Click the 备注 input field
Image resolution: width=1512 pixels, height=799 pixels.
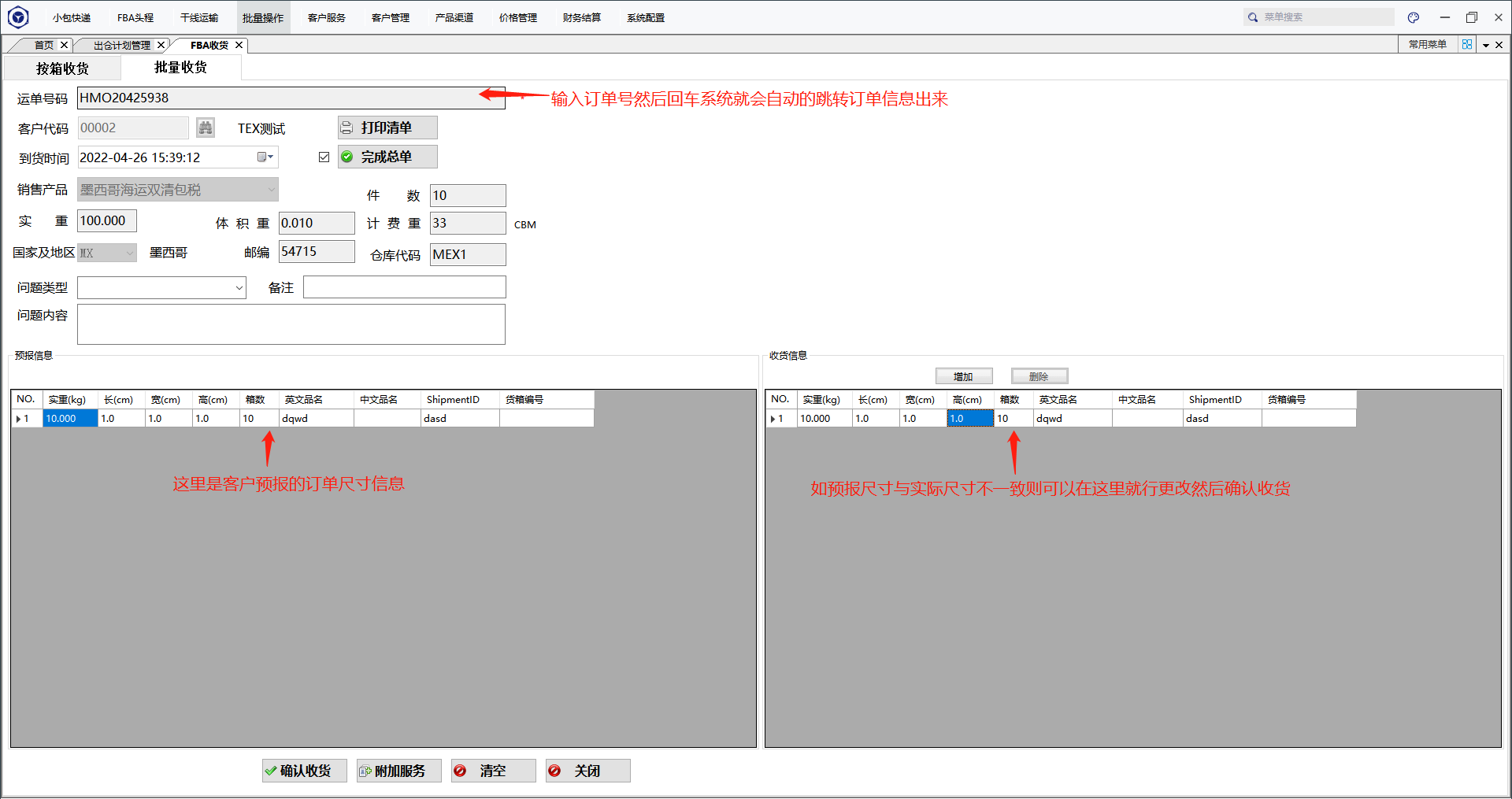(405, 287)
